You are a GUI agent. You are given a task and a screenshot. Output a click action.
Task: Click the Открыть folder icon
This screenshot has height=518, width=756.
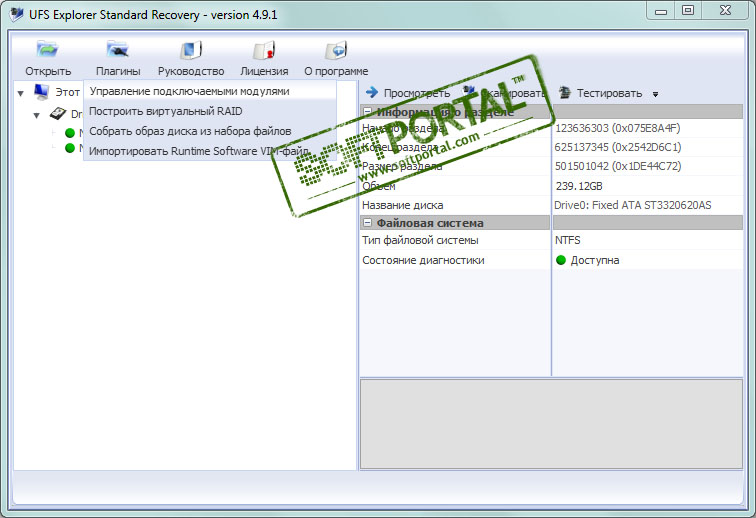47,50
